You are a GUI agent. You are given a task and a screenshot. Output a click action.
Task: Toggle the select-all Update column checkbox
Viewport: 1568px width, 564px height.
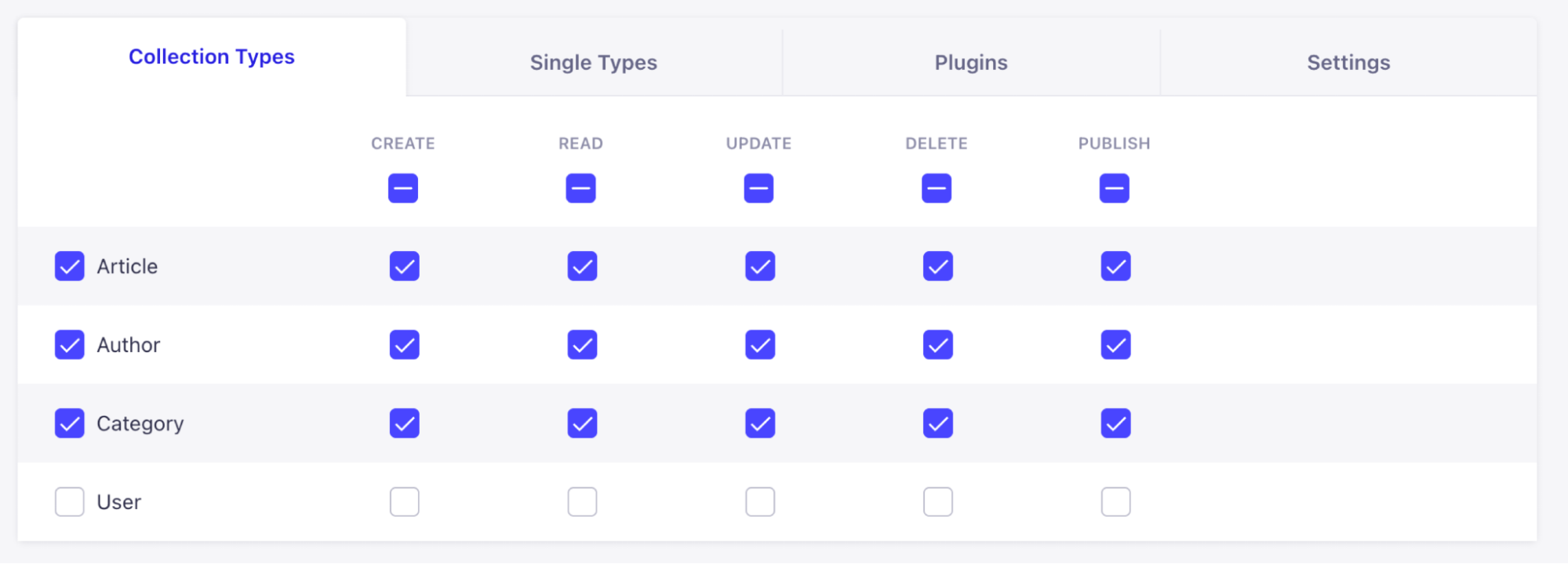pos(759,188)
